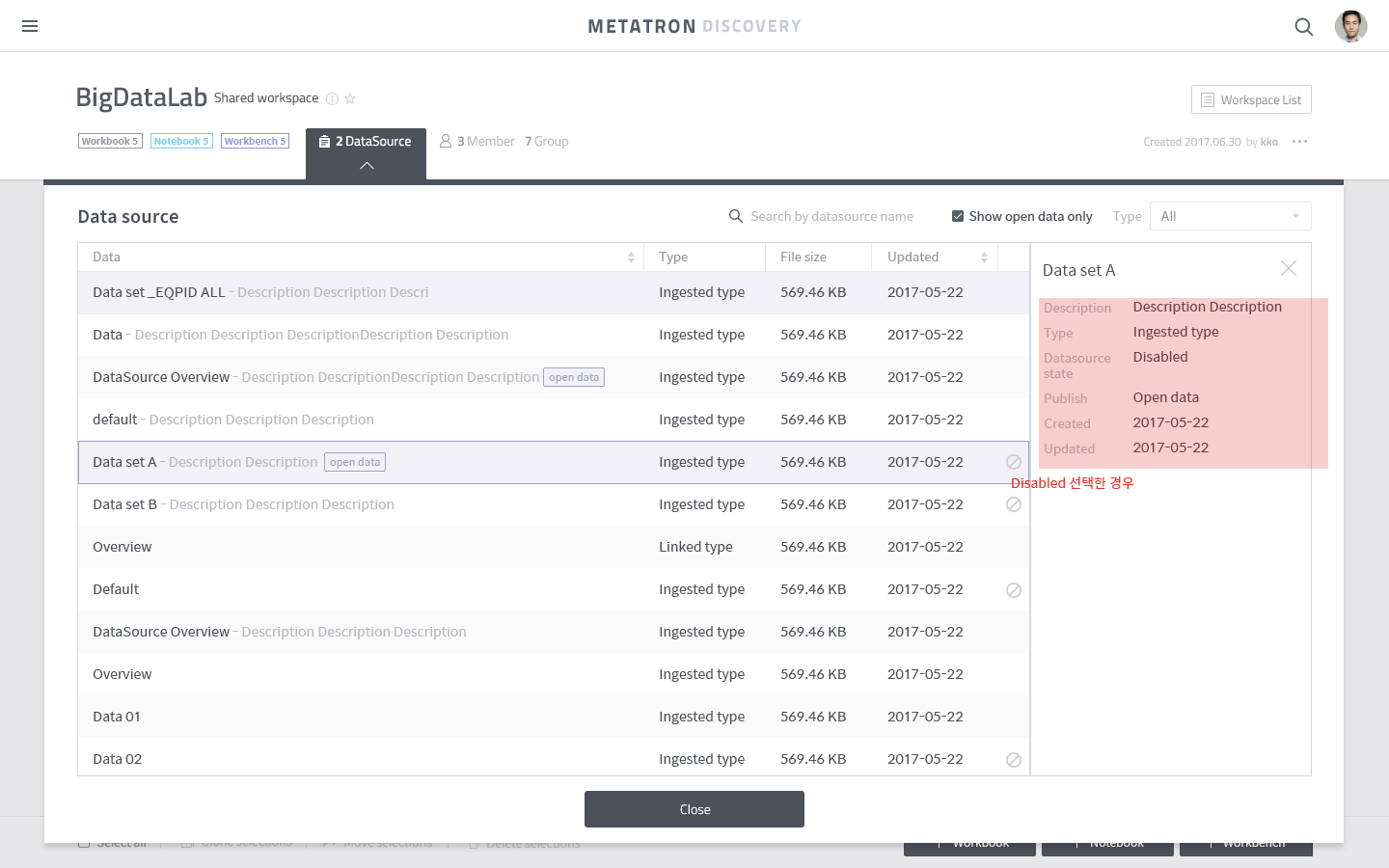This screenshot has height=868, width=1389.
Task: Open the user profile avatar
Action: [x=1350, y=26]
